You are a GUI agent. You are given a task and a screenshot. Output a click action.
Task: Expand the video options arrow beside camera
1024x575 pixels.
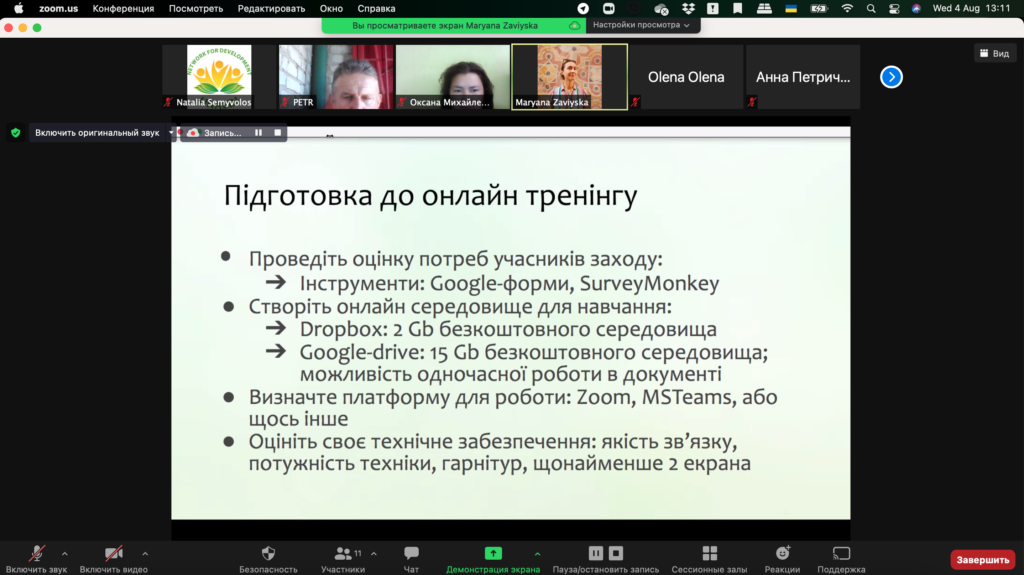coord(145,553)
